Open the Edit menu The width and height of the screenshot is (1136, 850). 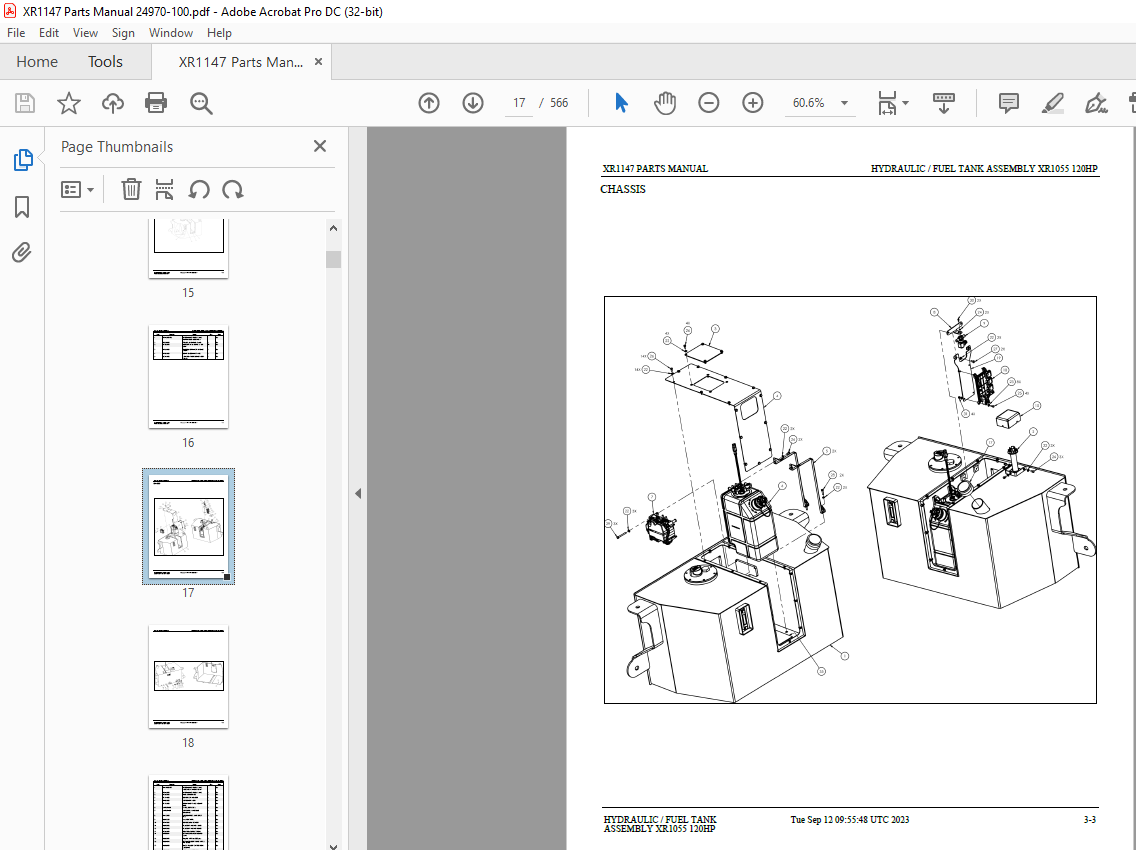tap(49, 33)
